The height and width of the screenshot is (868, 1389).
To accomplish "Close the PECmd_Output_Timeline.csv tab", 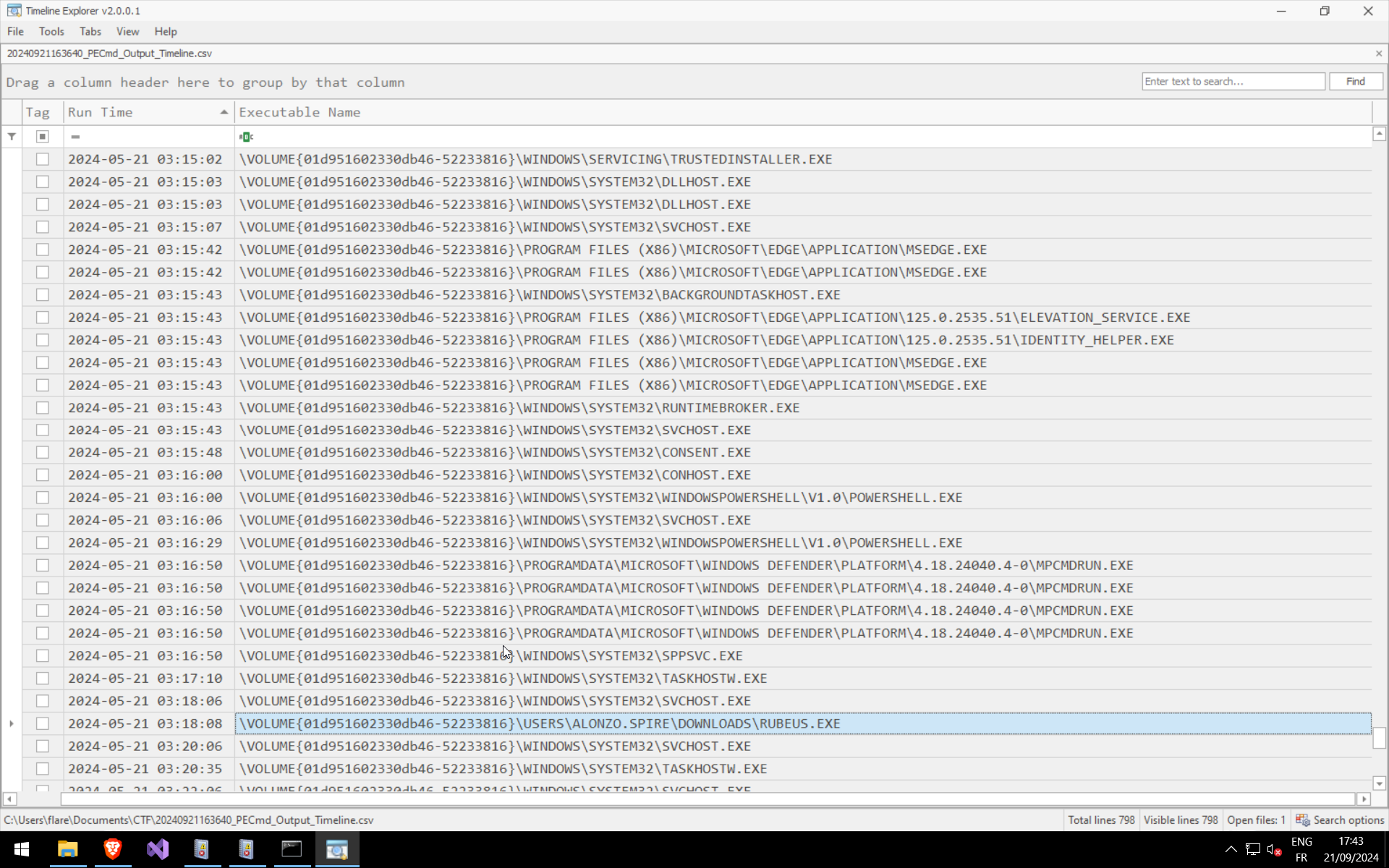I will pos(1379,54).
